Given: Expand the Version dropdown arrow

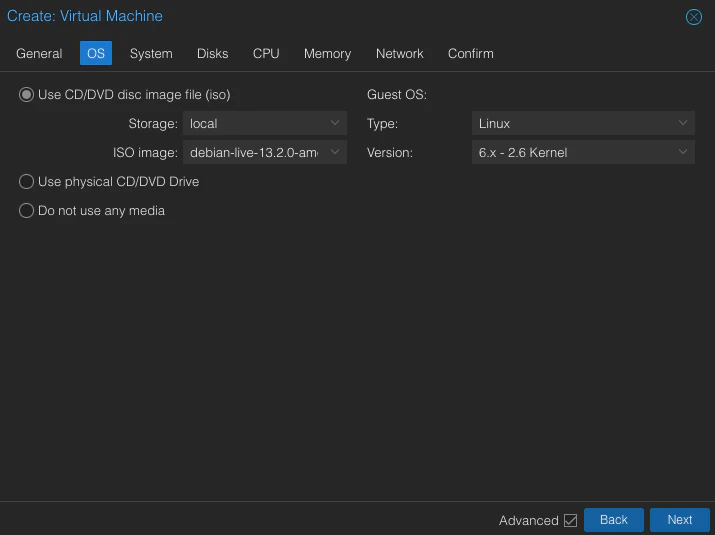Looking at the screenshot, I should pos(683,152).
